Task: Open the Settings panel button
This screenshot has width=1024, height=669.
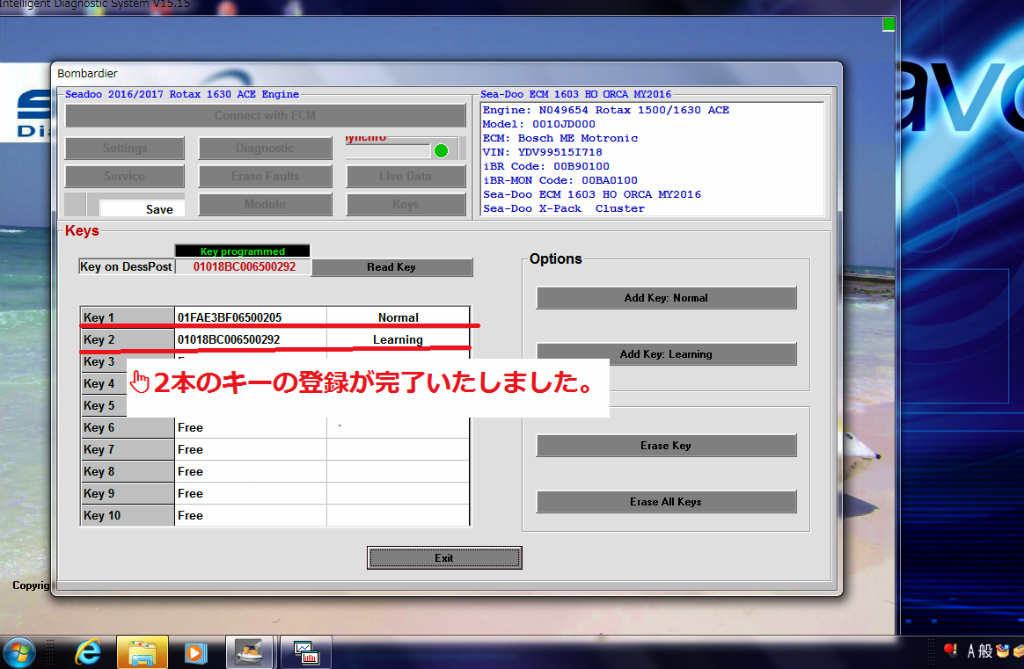Action: tap(125, 148)
